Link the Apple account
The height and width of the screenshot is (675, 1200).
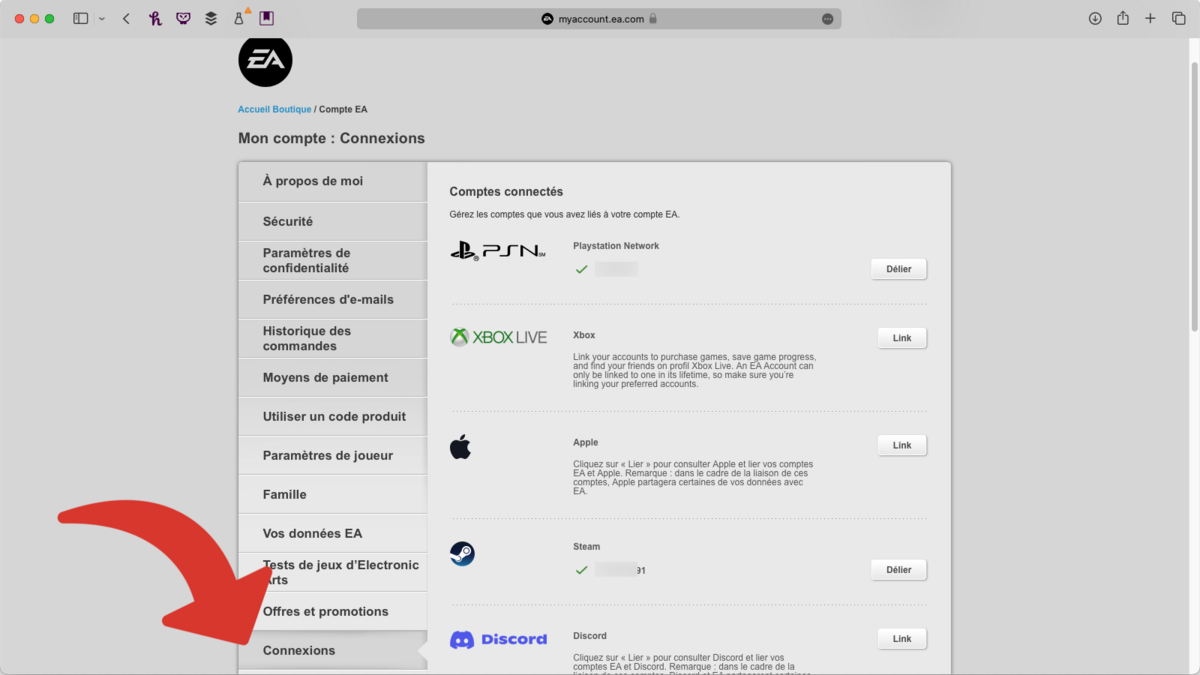pos(902,445)
